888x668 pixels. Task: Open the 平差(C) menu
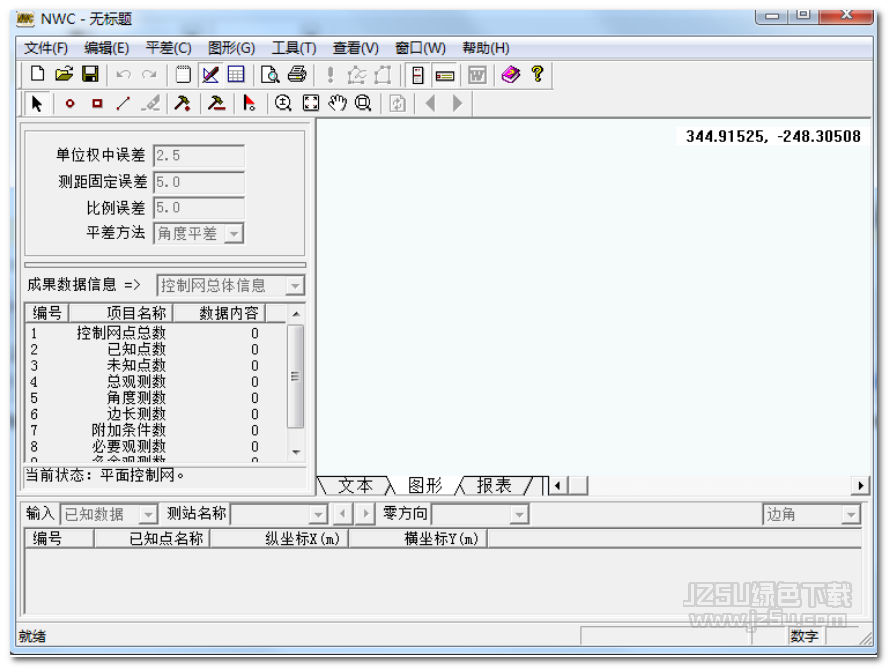pos(168,48)
